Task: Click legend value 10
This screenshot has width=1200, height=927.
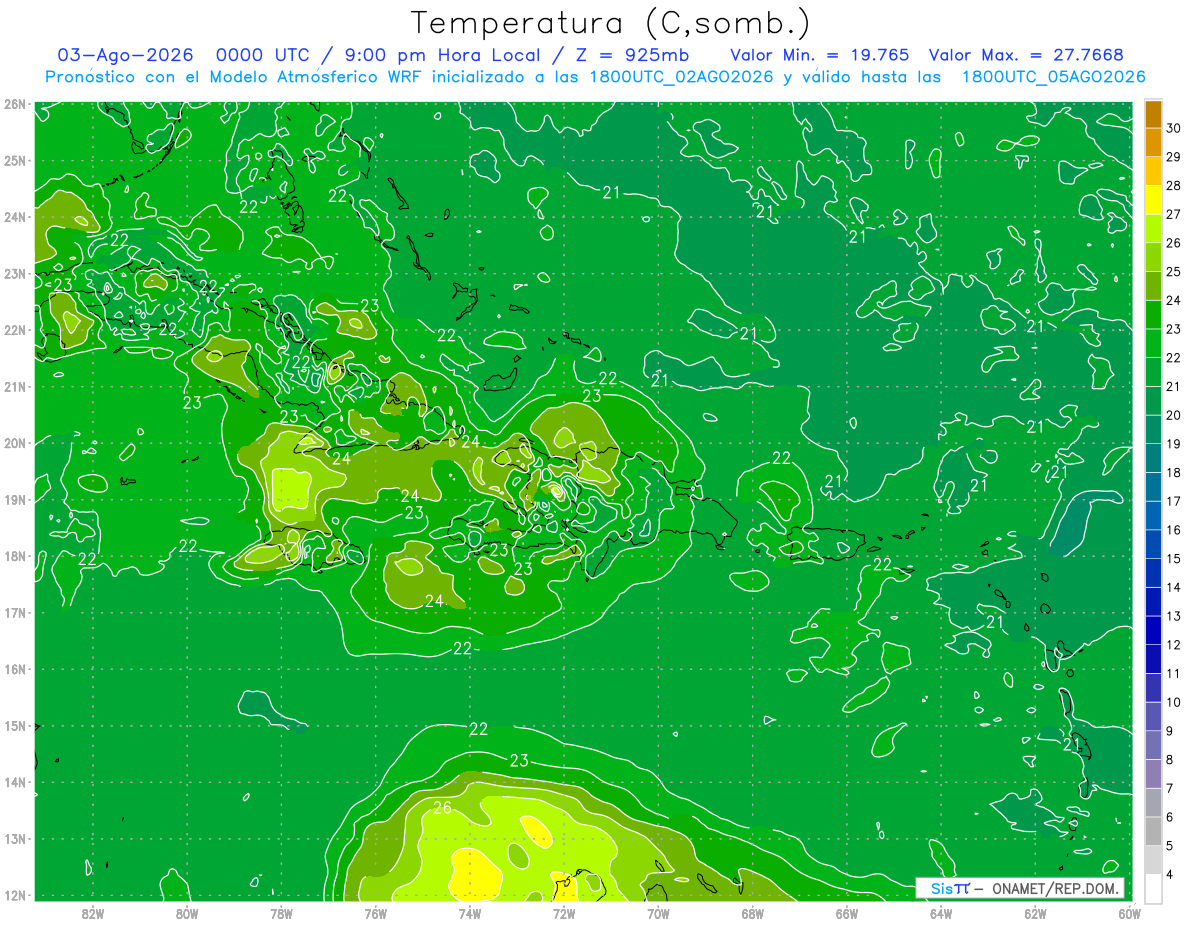Action: [1174, 702]
